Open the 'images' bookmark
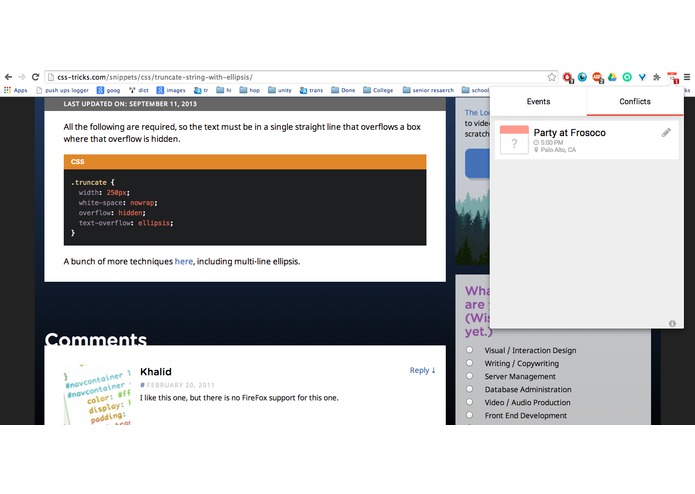Image resolution: width=695 pixels, height=494 pixels. tap(171, 90)
